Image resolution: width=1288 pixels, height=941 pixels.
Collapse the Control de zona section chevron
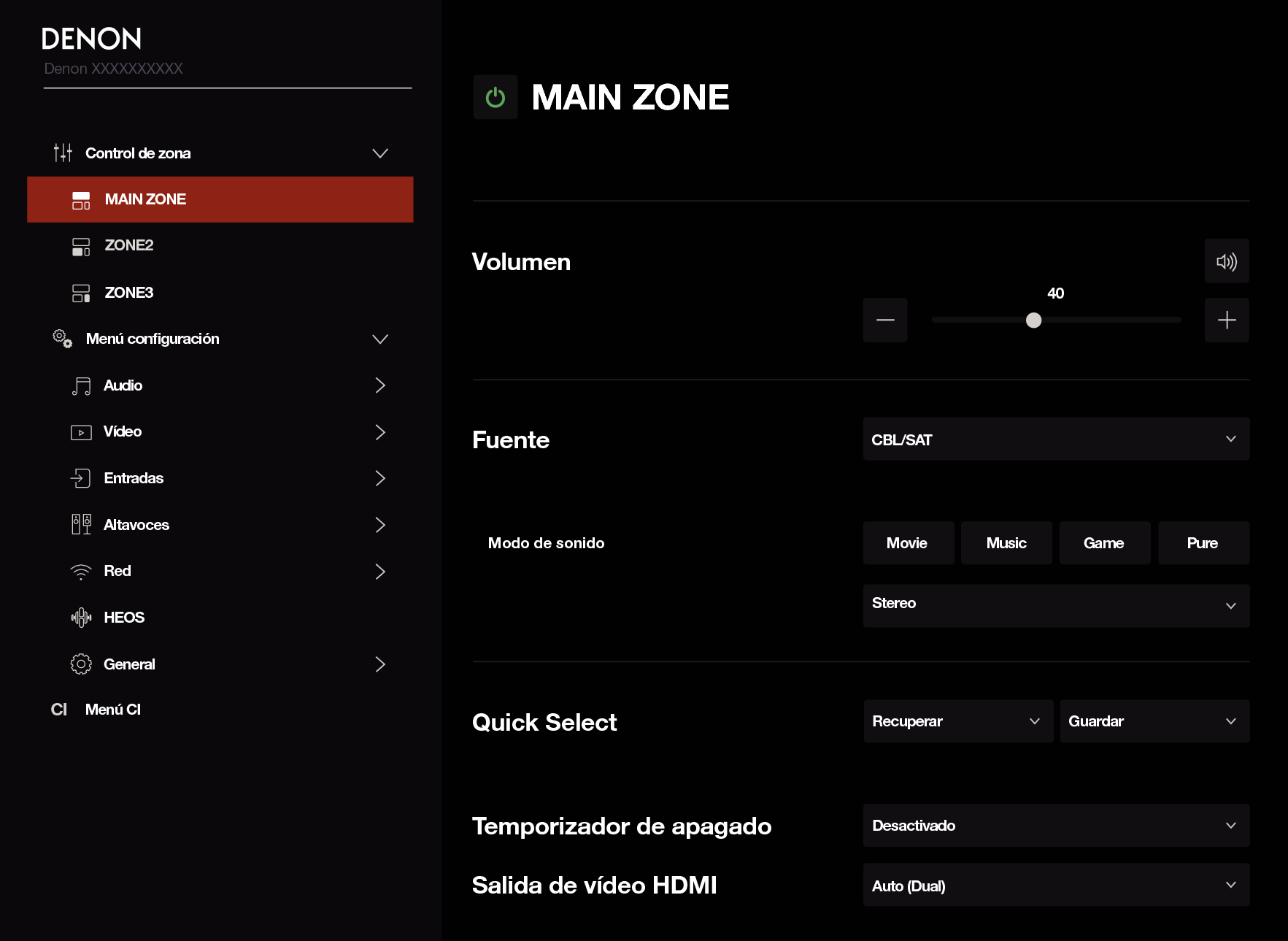[380, 153]
